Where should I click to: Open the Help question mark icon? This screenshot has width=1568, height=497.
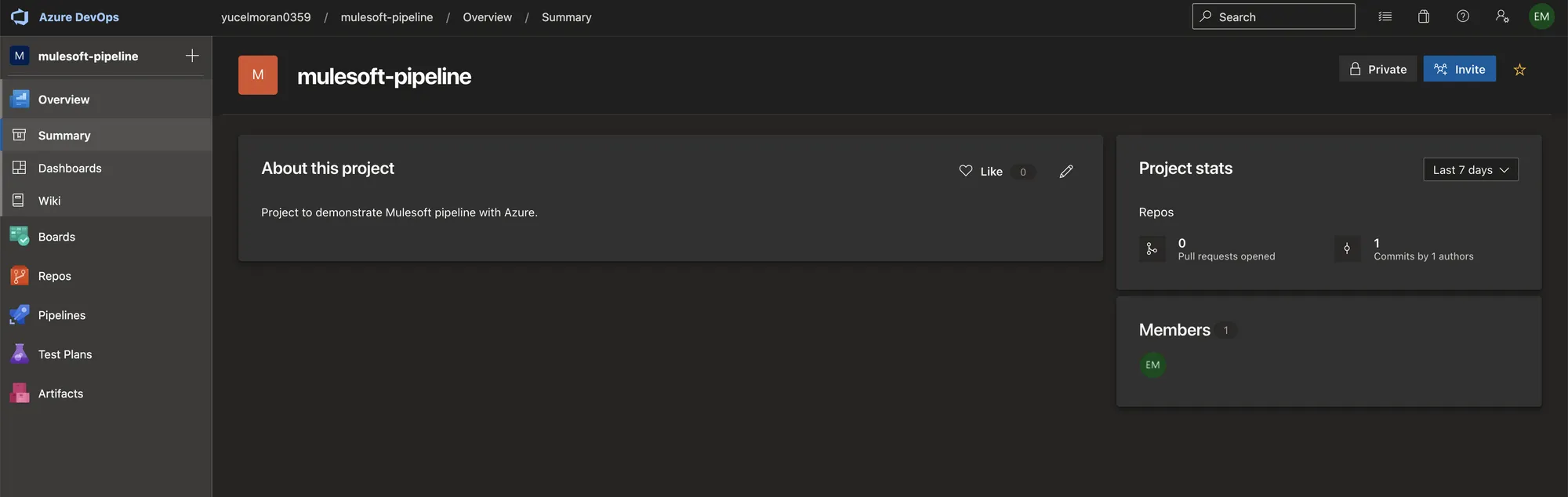pyautogui.click(x=1463, y=16)
